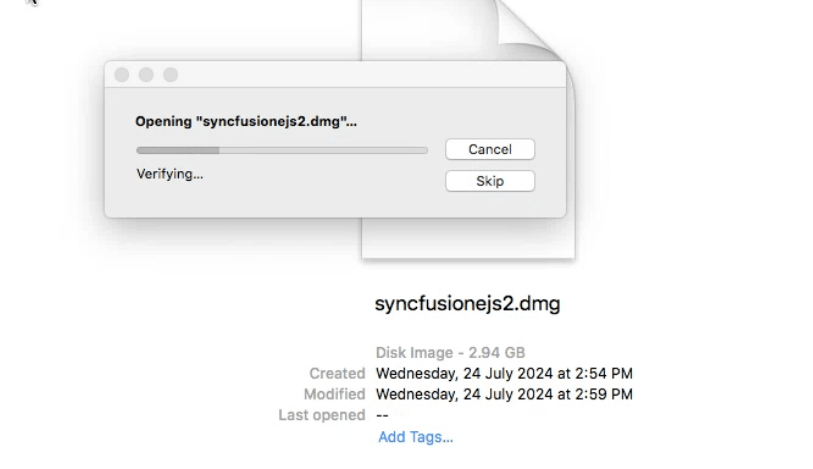The height and width of the screenshot is (469, 813).
Task: Click the dialog's minimize button
Action: [146, 75]
